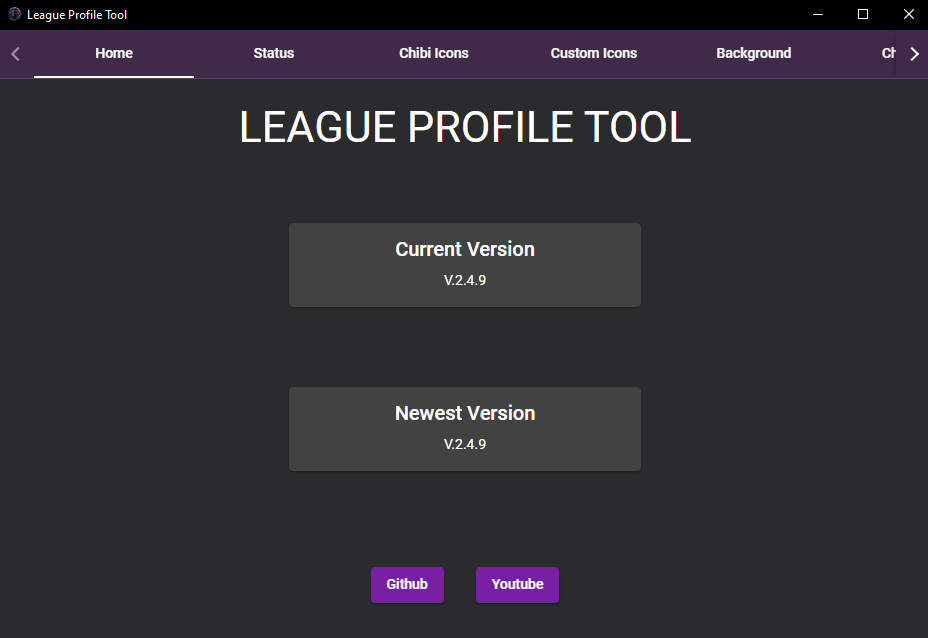
Task: Open Github from the Github button
Action: (x=407, y=584)
